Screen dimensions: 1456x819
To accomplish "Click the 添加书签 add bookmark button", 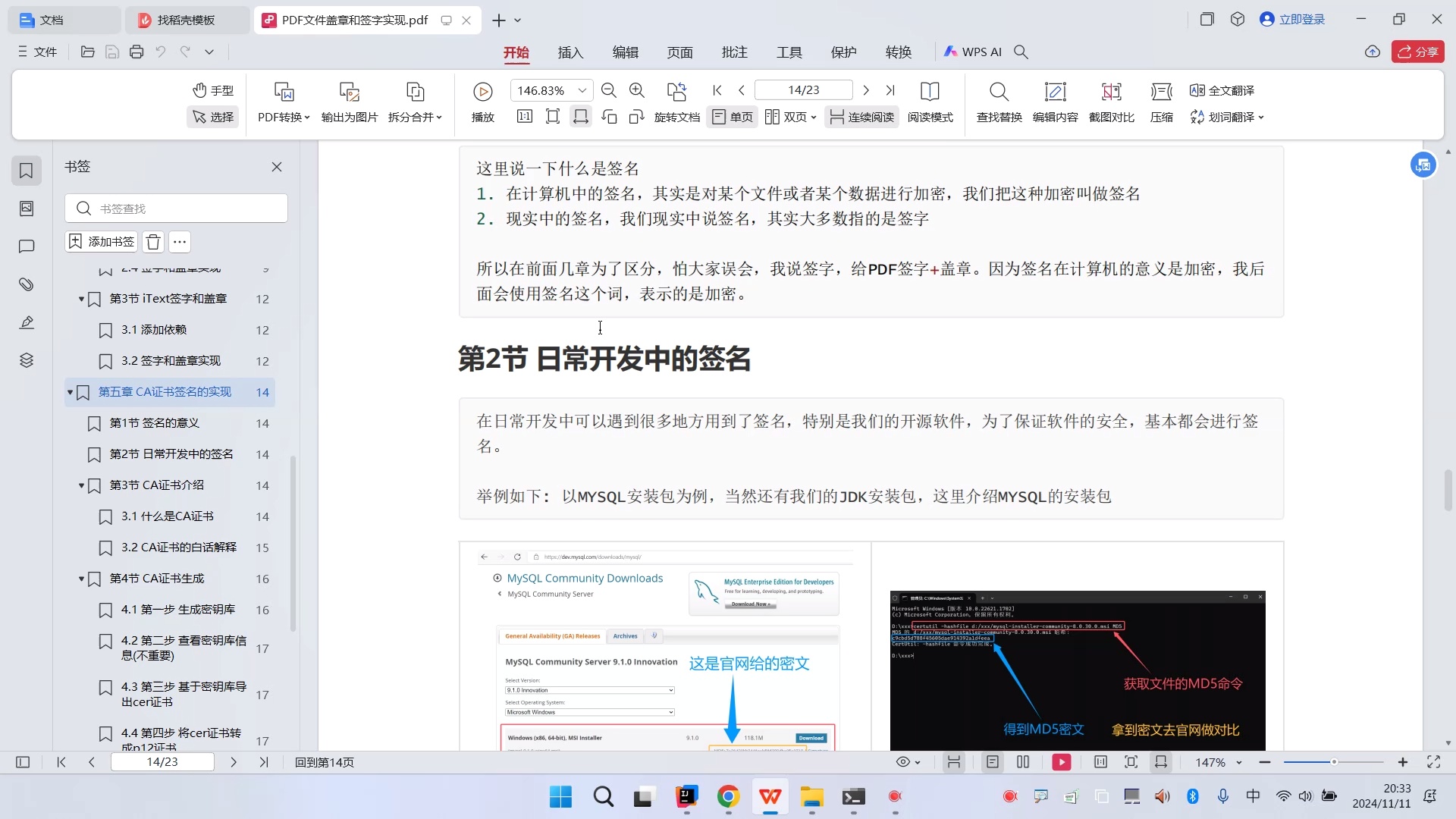I will pos(101,241).
